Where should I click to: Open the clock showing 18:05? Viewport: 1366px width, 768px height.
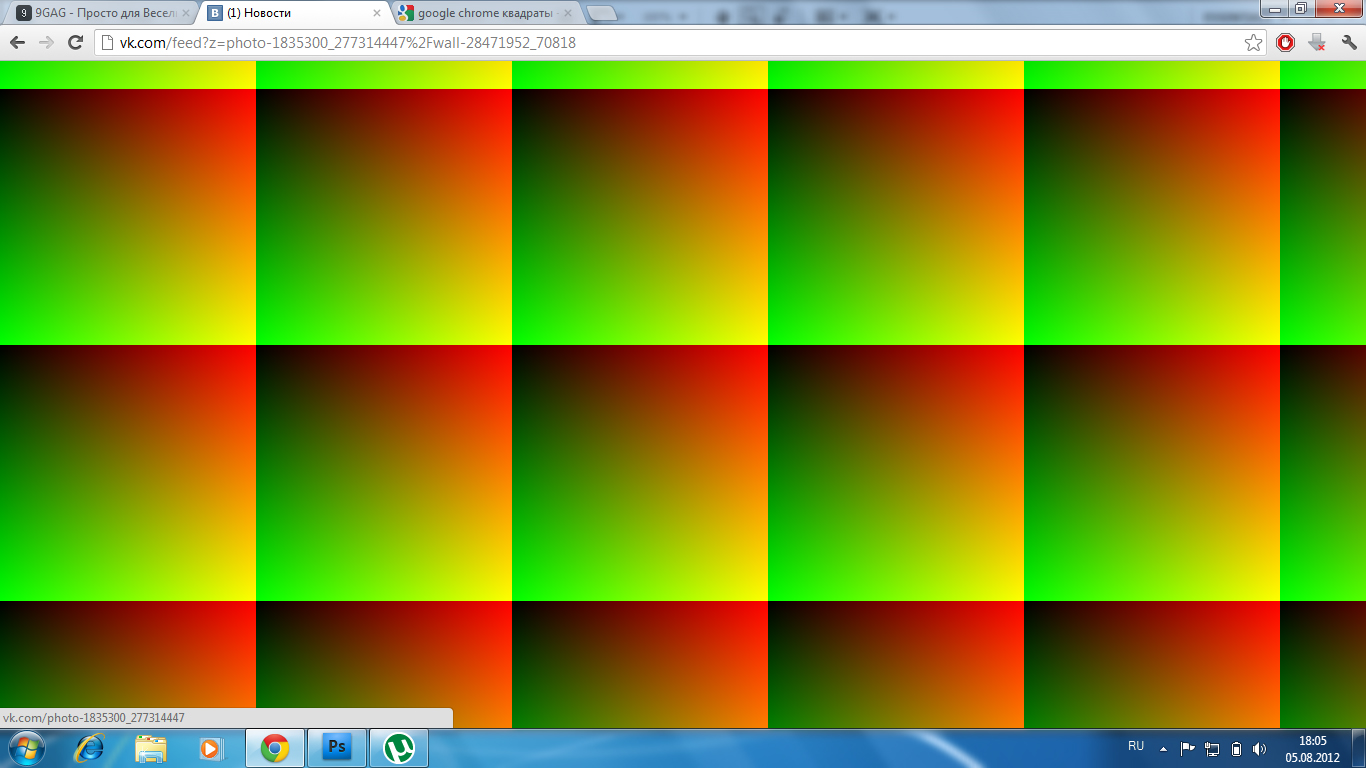pos(1312,748)
